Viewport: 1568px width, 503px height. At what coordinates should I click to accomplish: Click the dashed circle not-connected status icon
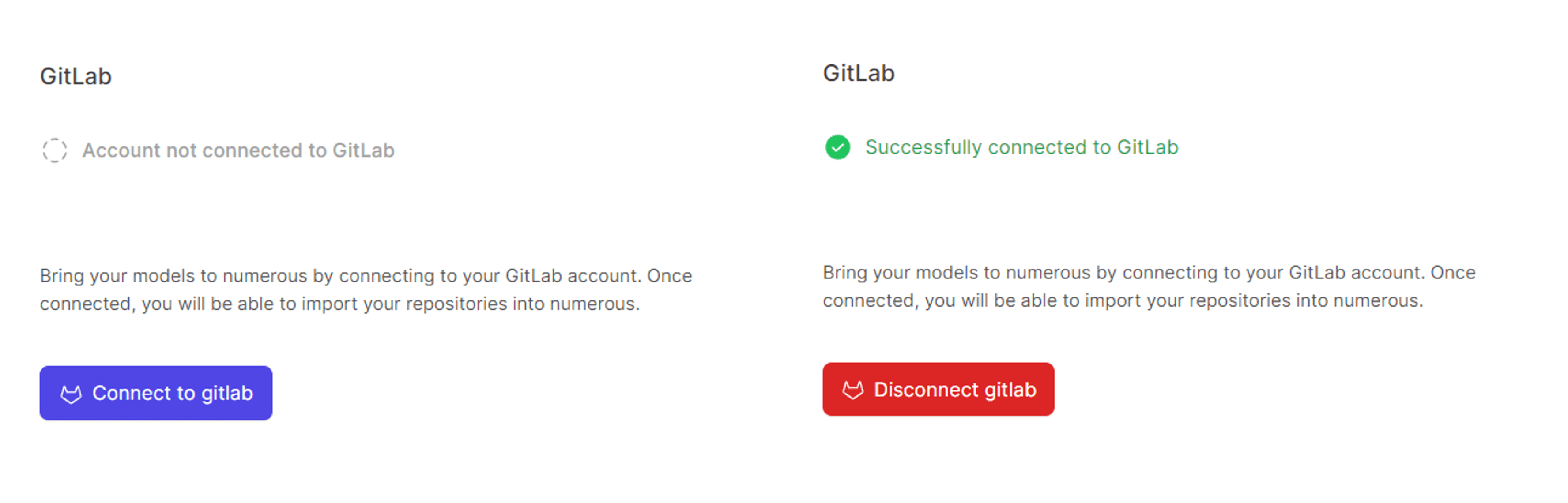point(55,150)
